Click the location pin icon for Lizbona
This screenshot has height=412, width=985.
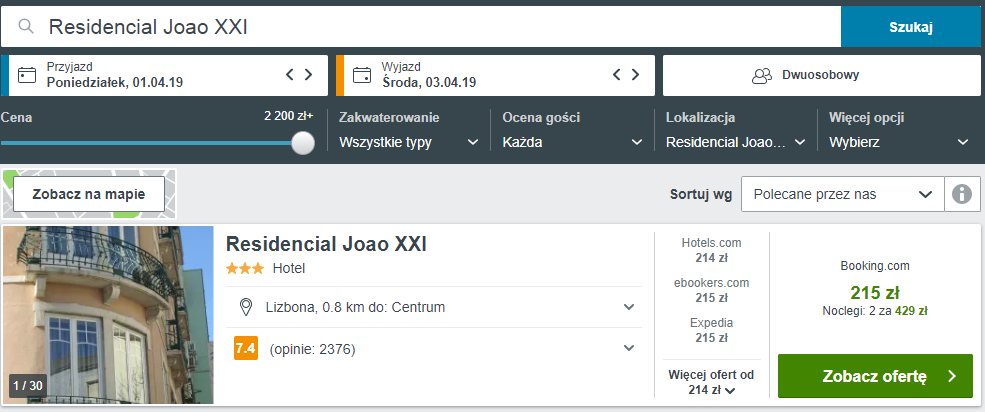click(246, 307)
